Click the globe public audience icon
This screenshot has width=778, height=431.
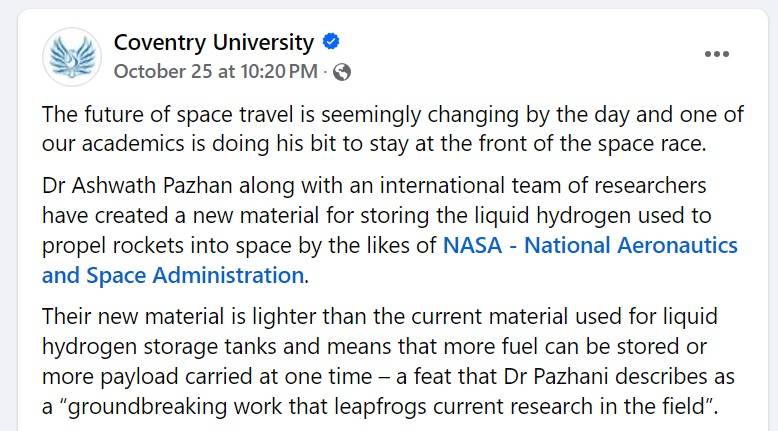[341, 71]
